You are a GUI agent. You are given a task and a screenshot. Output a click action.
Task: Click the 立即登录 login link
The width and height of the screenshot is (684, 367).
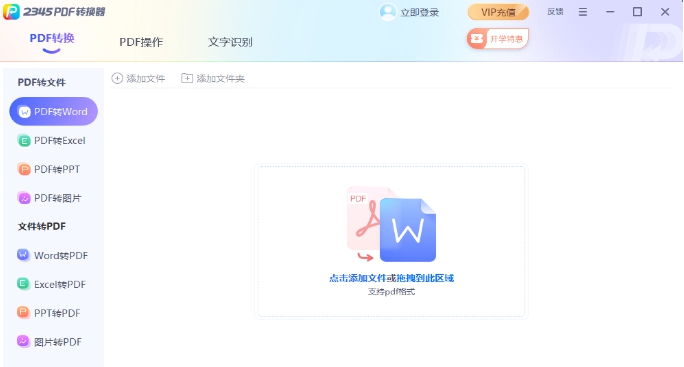tap(420, 13)
